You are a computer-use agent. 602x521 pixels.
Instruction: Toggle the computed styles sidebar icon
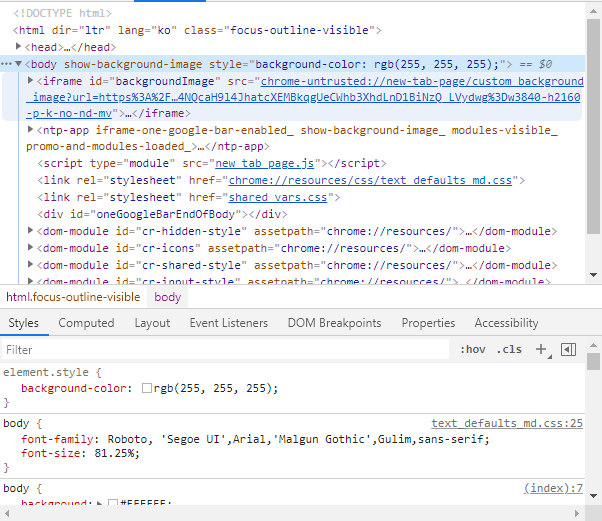tap(568, 350)
